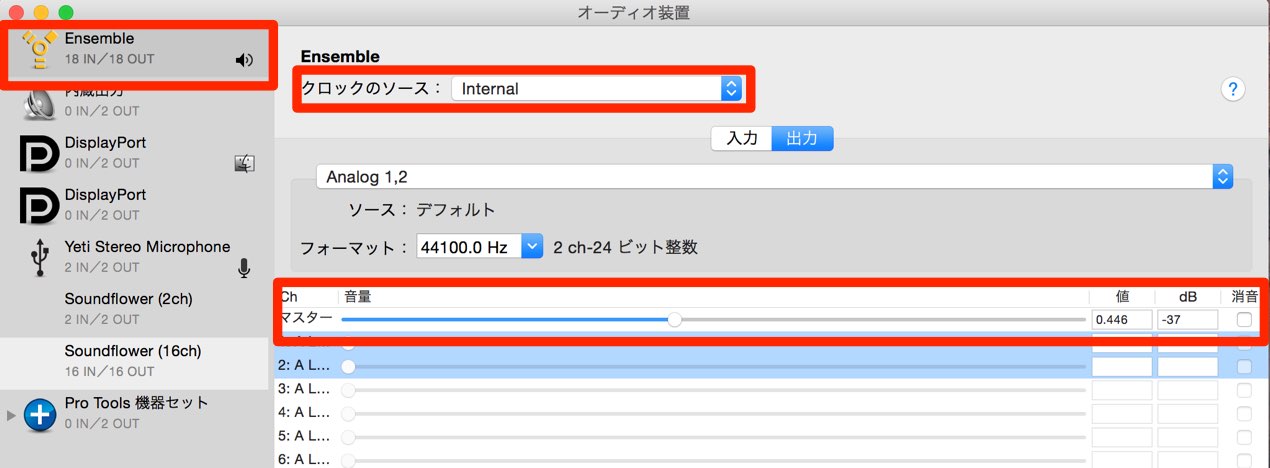The image size is (1270, 468).
Task: Click the master dB field showing -37
Action: (1188, 320)
